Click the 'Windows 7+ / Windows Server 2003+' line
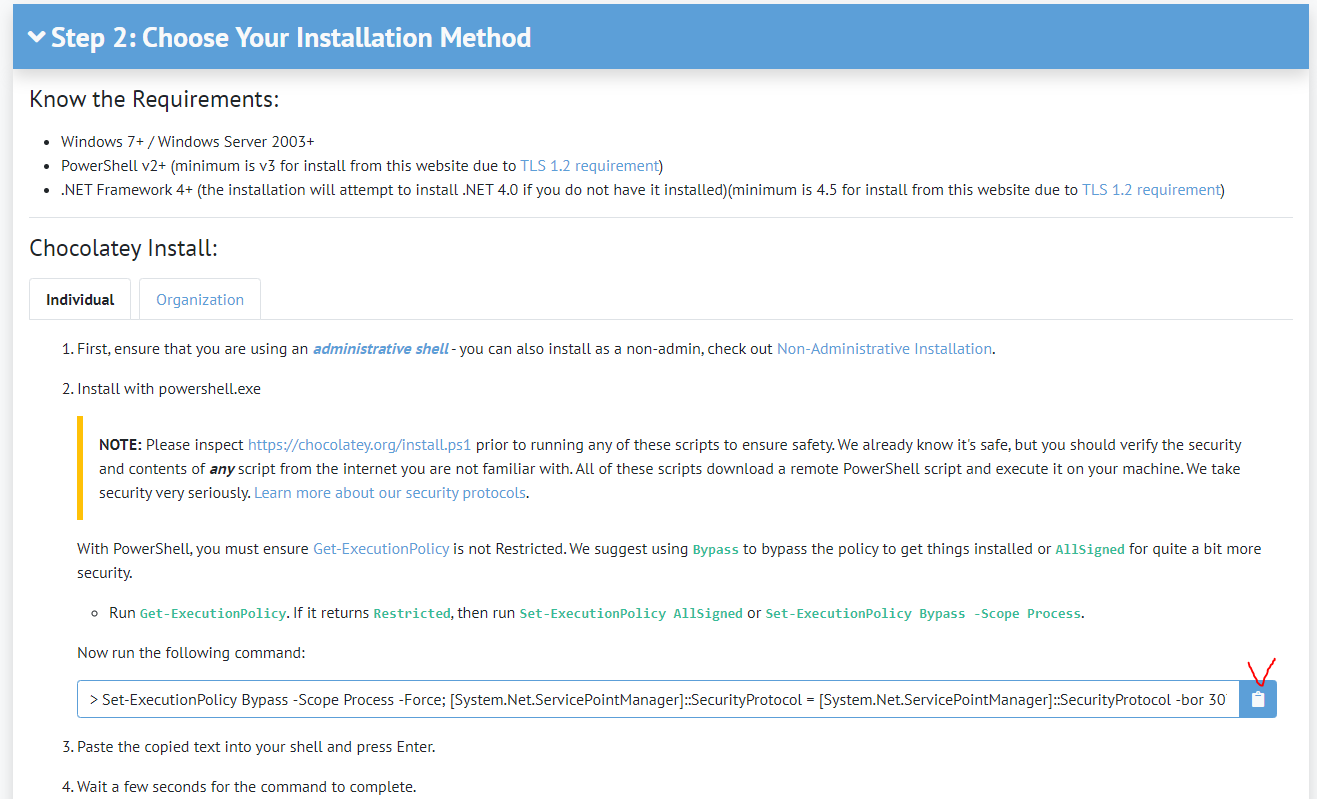 click(x=188, y=142)
